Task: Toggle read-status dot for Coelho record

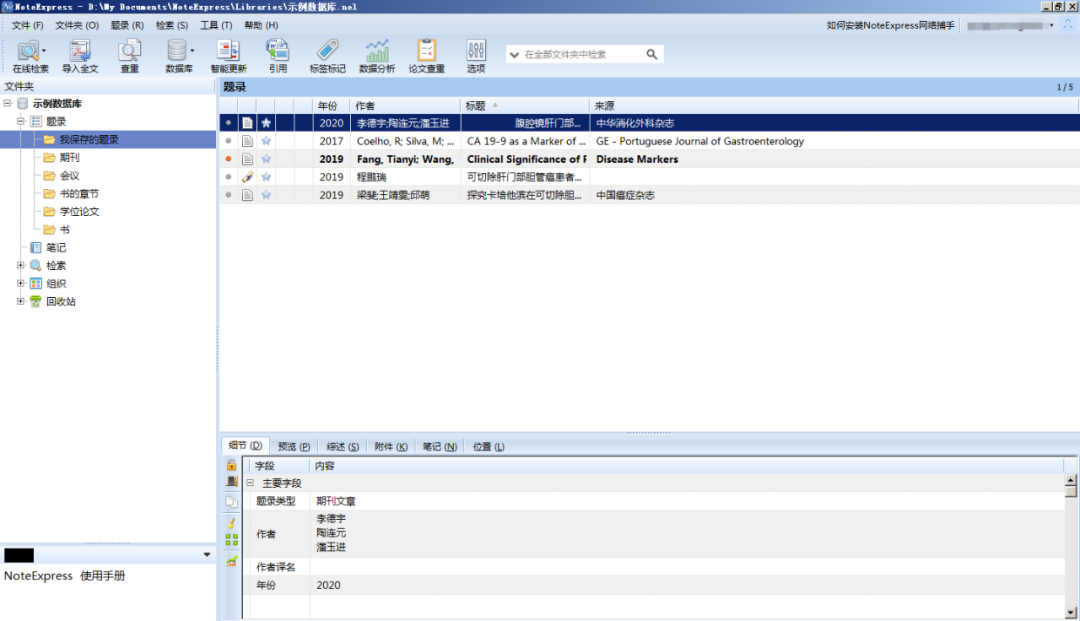Action: click(229, 141)
